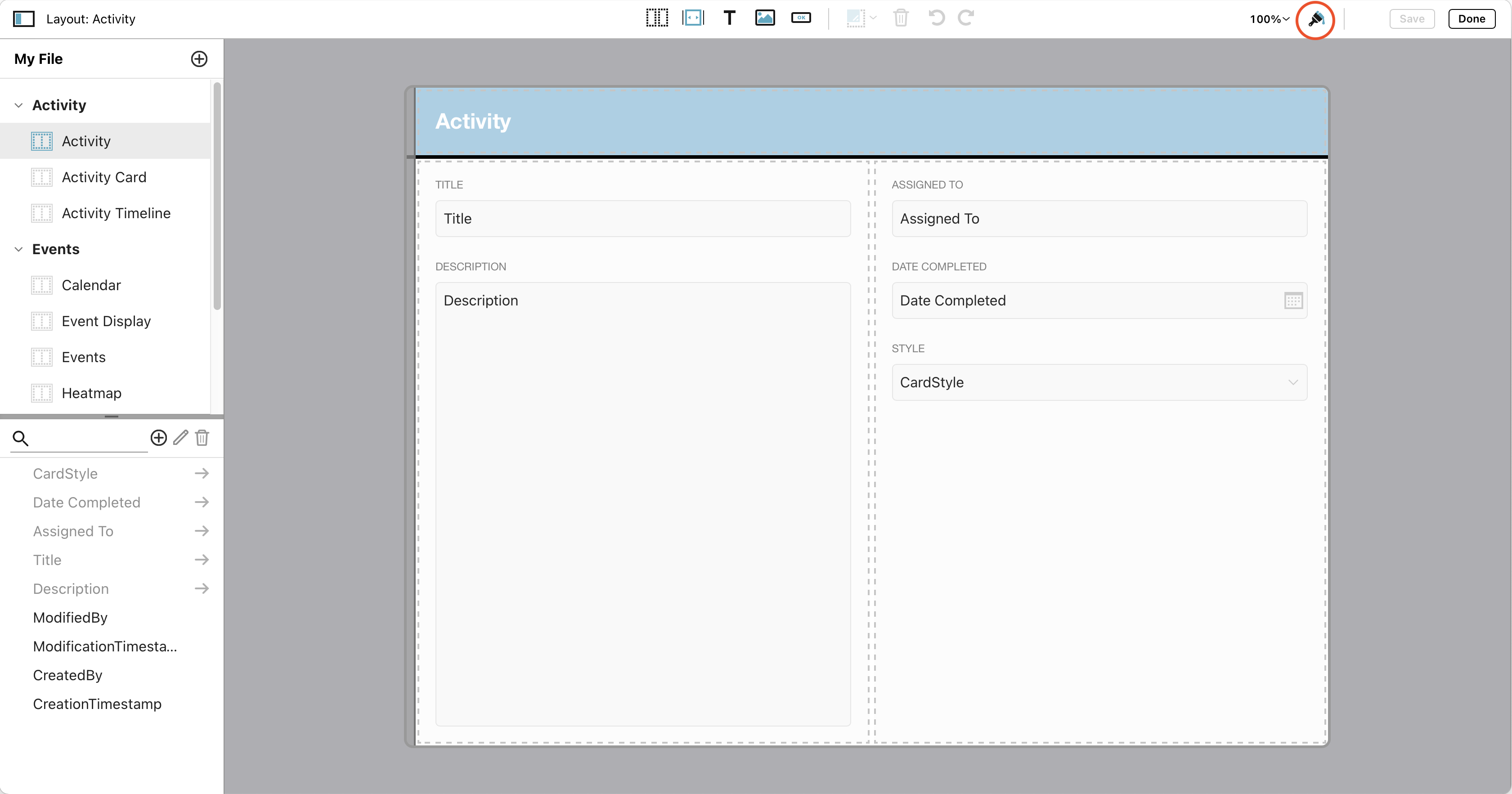Click the disabled Save button

click(1412, 18)
